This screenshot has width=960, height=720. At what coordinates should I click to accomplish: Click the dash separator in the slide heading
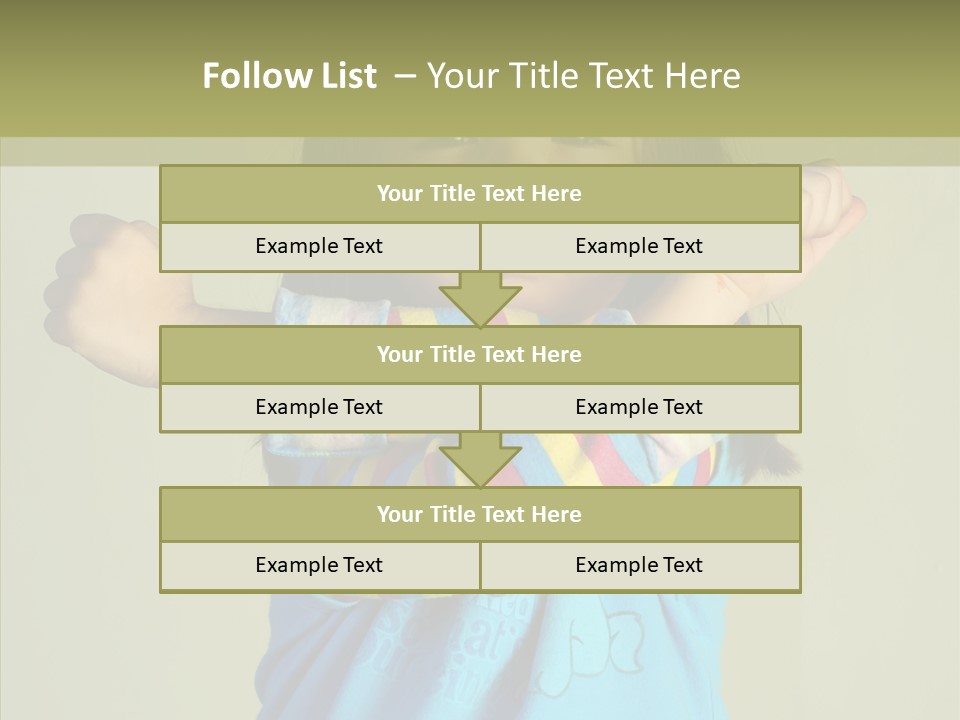click(404, 76)
